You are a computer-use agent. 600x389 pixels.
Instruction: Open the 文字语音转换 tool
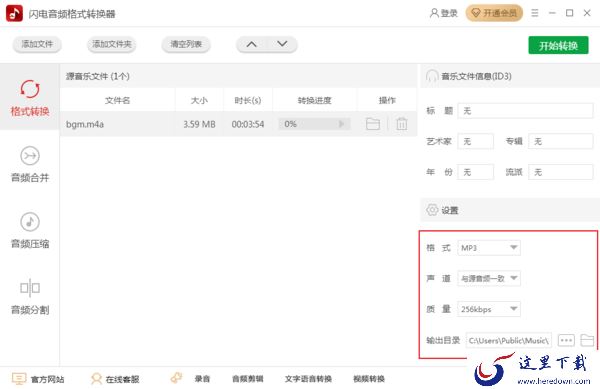pyautogui.click(x=308, y=379)
